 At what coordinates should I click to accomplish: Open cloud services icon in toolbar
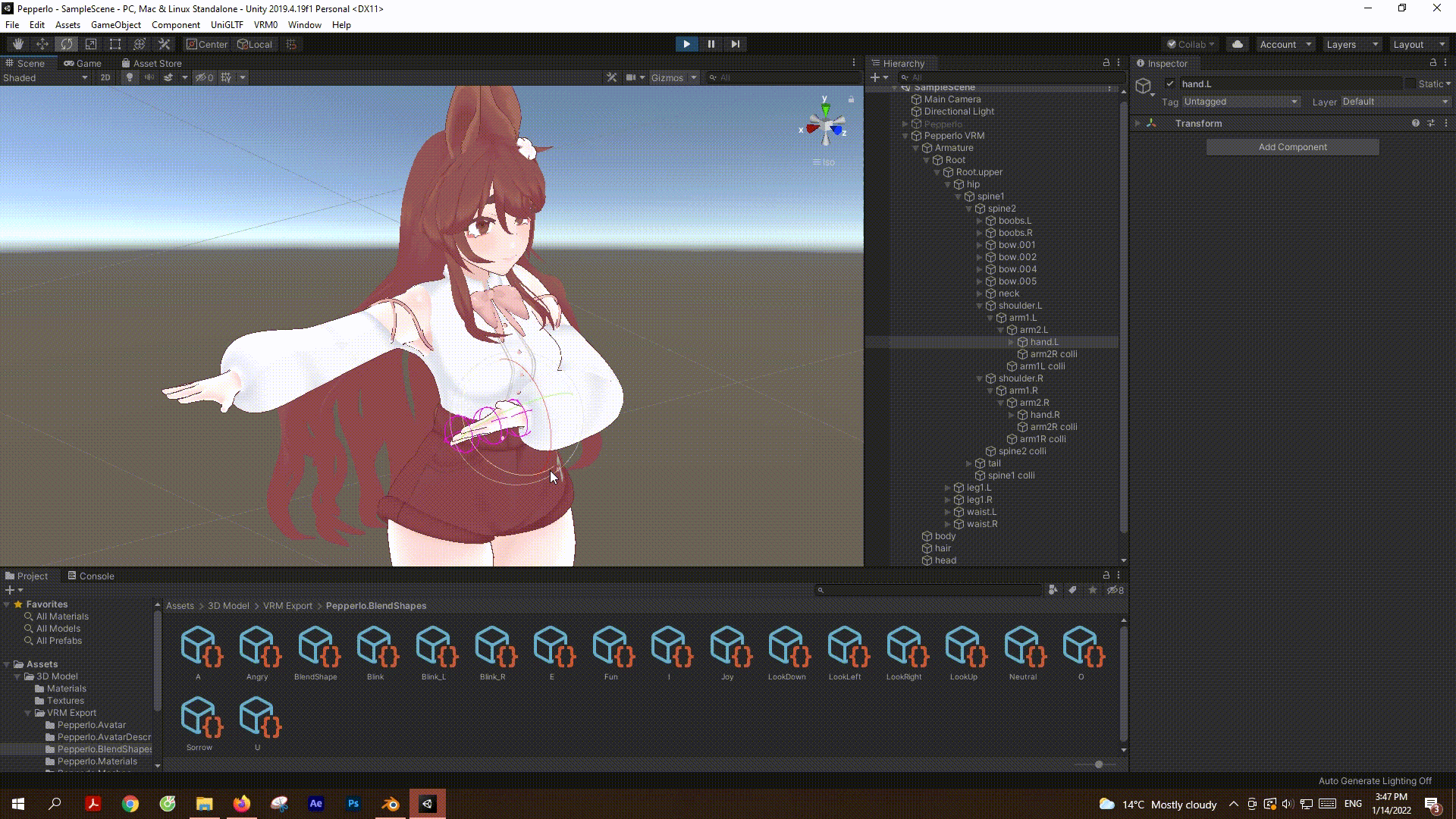pyautogui.click(x=1238, y=44)
